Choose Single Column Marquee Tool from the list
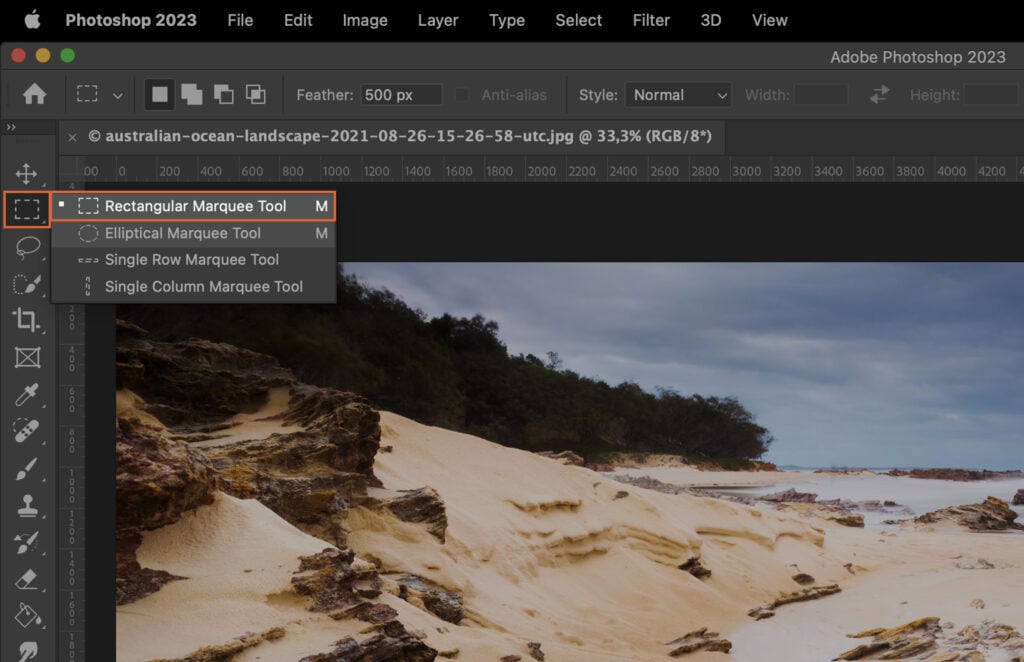The height and width of the screenshot is (662, 1024). [203, 286]
